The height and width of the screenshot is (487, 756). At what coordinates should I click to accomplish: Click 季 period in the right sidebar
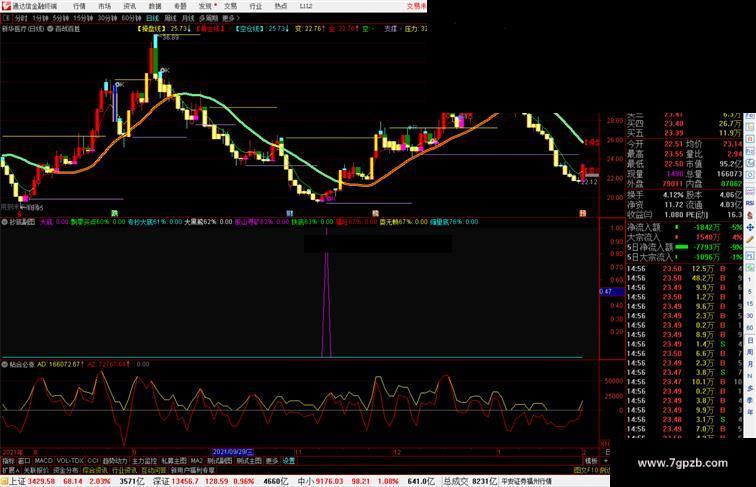tap(750, 400)
